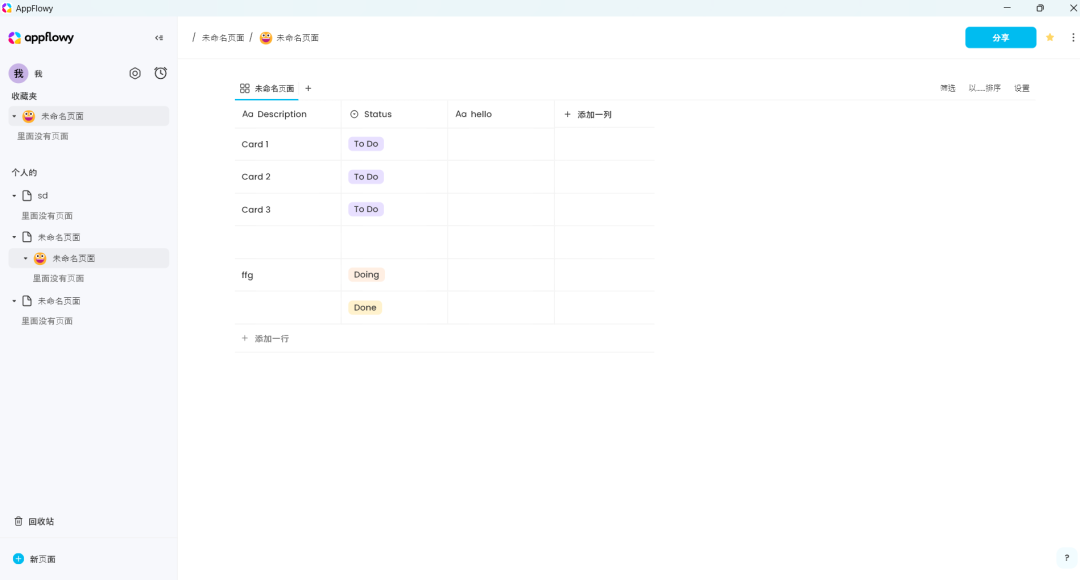Screen dimensions: 1080x580
Task: Click 里面没有页面 text under sd
Action: [x=47, y=216]
